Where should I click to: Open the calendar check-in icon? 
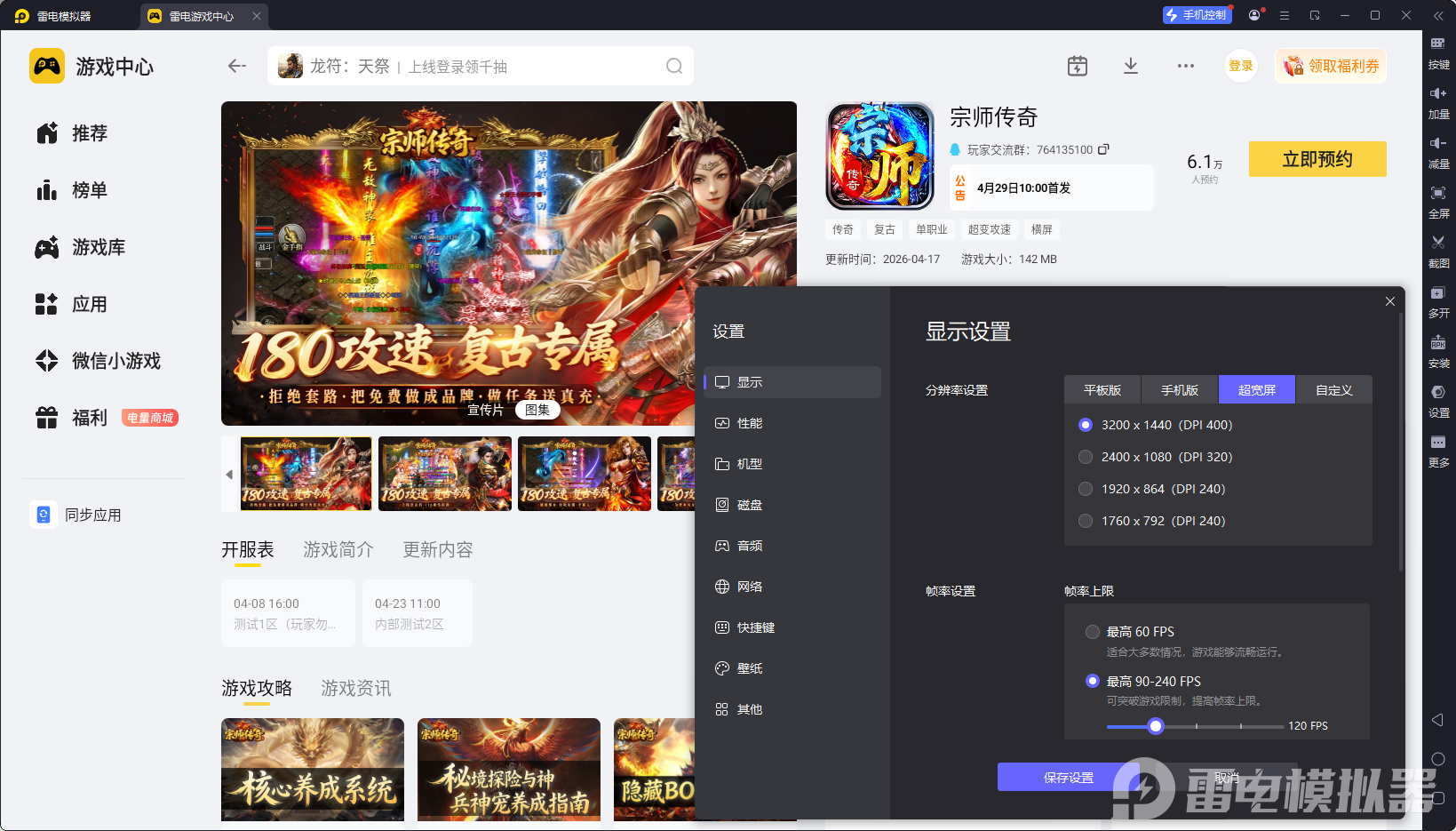(x=1078, y=66)
